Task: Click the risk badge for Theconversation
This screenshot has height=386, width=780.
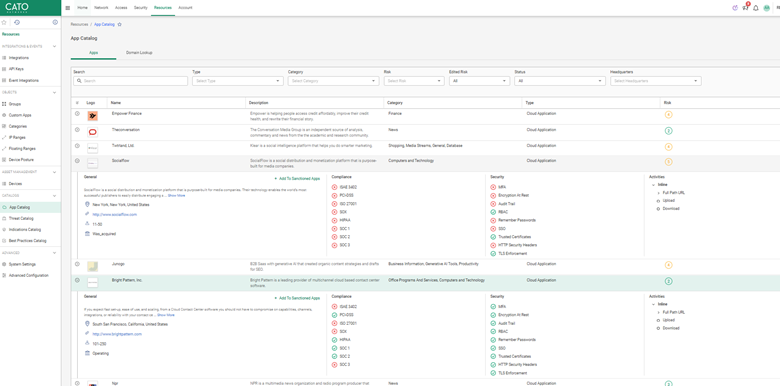Action: click(x=669, y=131)
